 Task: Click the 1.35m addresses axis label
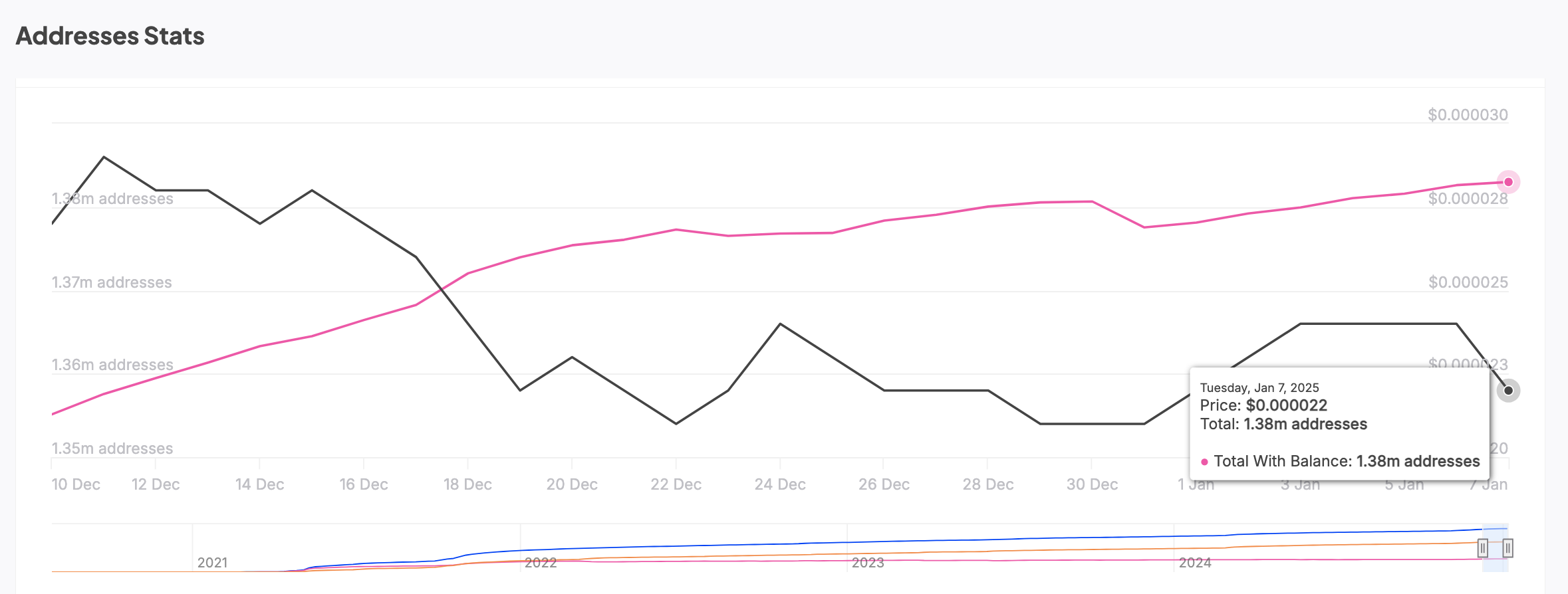point(112,448)
